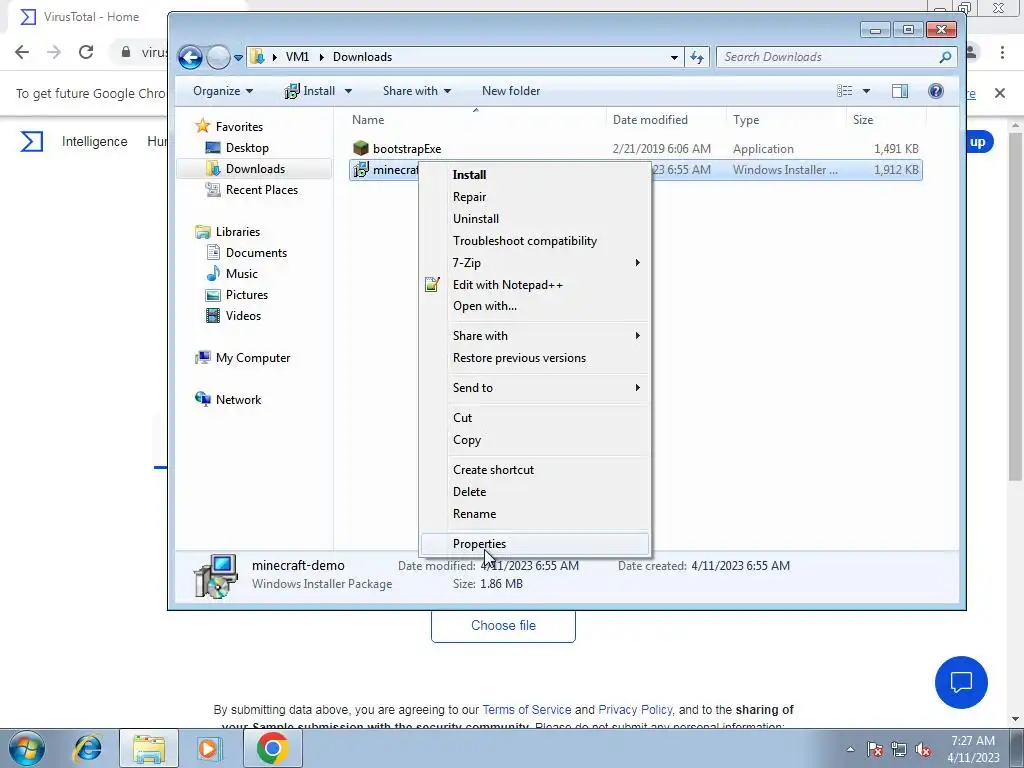Viewport: 1024px width, 768px height.
Task: Choose Restore previous versions
Action: (519, 358)
